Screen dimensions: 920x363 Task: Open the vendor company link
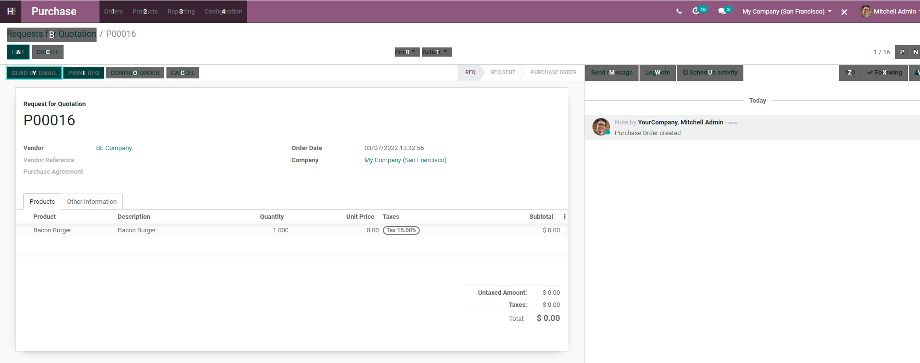(x=114, y=148)
